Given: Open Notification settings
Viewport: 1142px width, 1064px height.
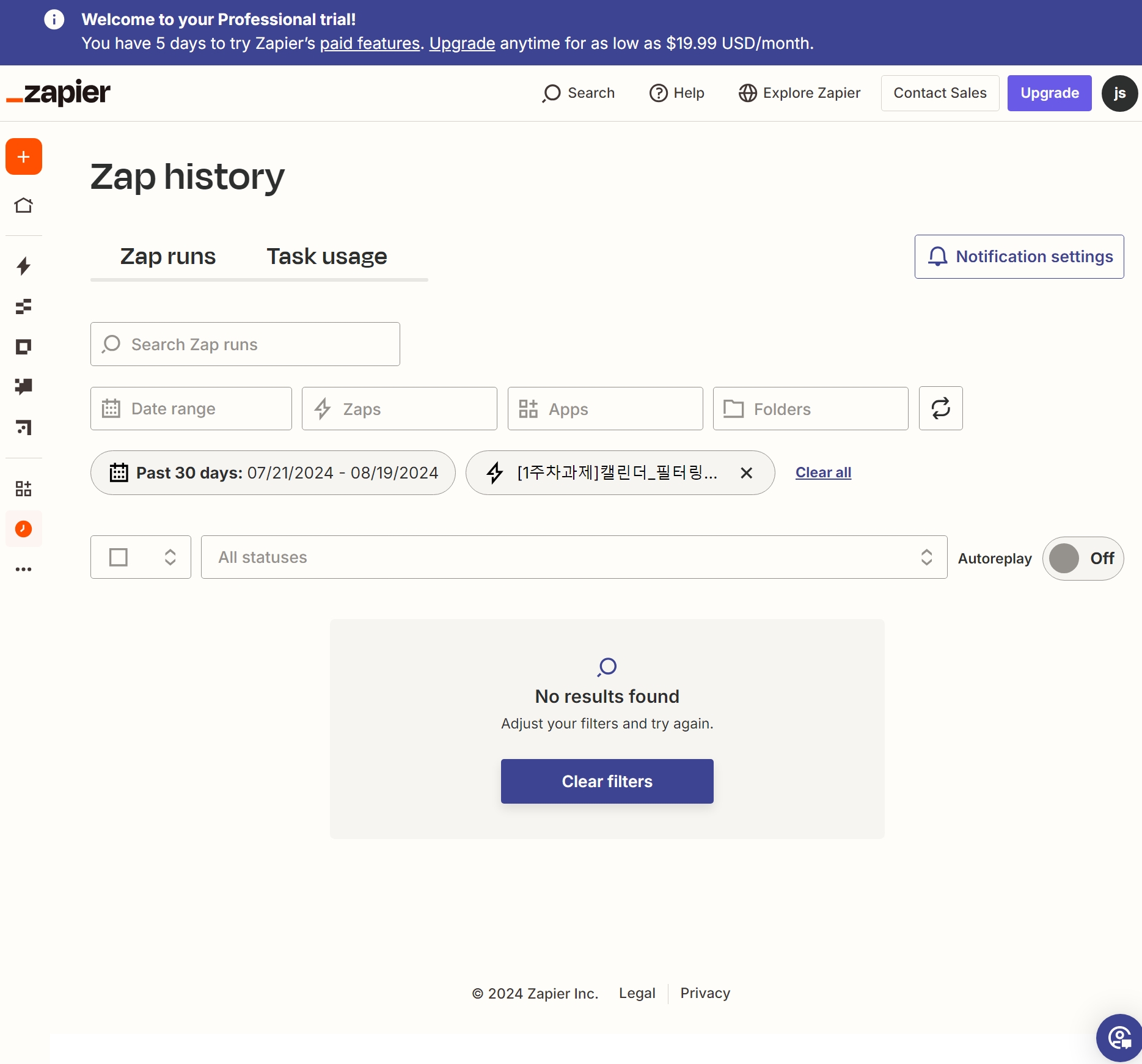Looking at the screenshot, I should (x=1019, y=257).
